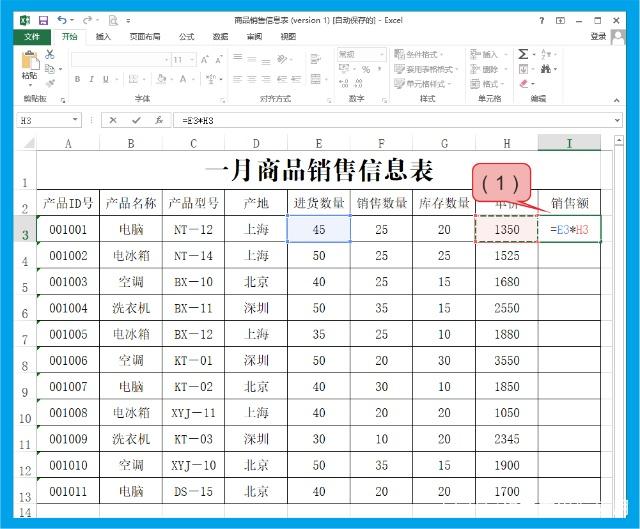Image resolution: width=640 pixels, height=529 pixels.
Task: Click the Wrap Text icon
Action: pyautogui.click(x=316, y=59)
